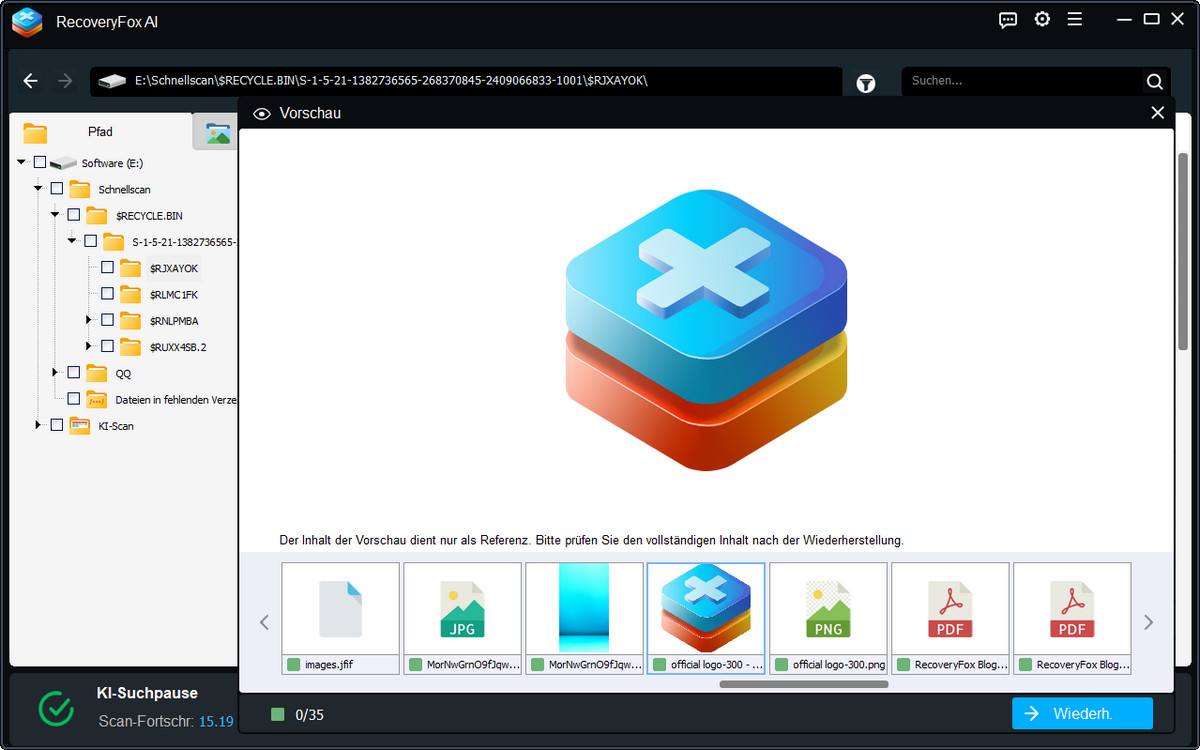Tick the Schnellscan folder checkbox

[57, 189]
